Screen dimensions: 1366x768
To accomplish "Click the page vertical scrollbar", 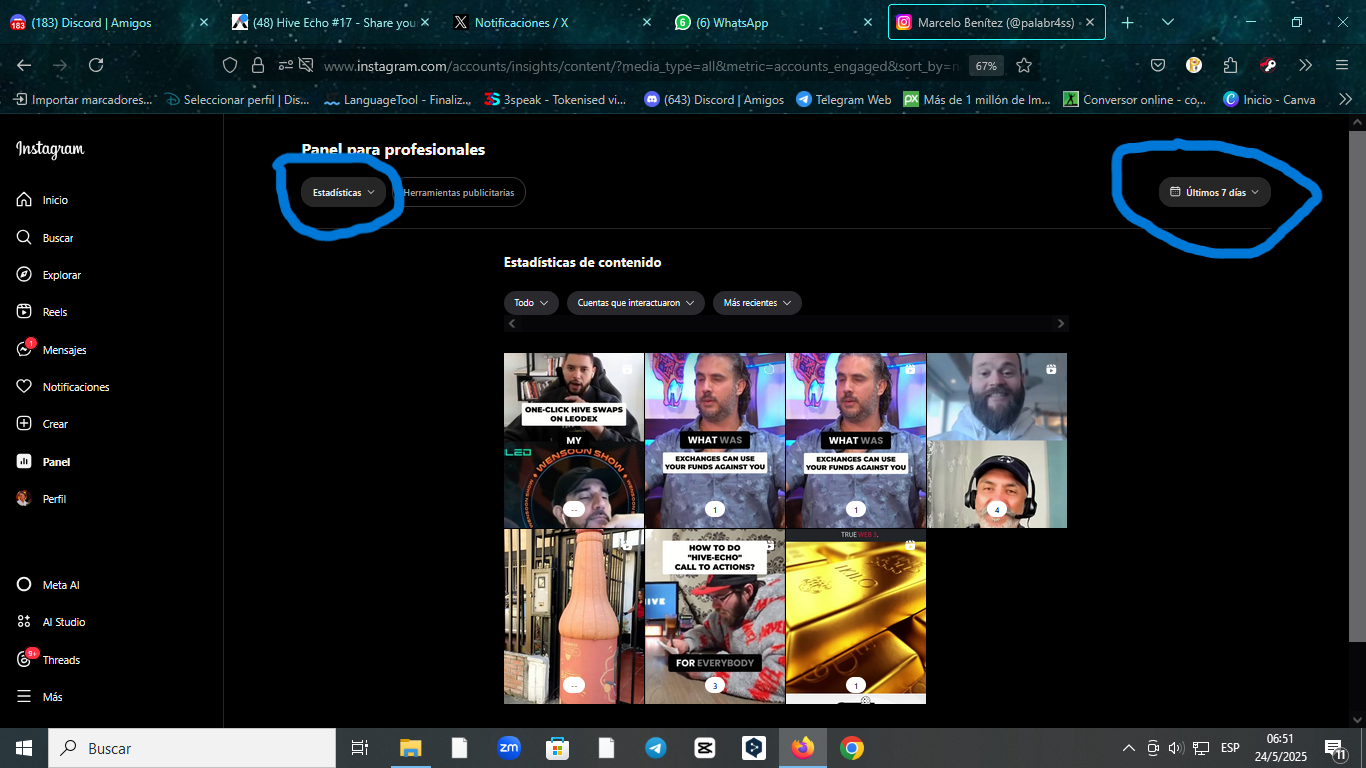I will point(1356,385).
